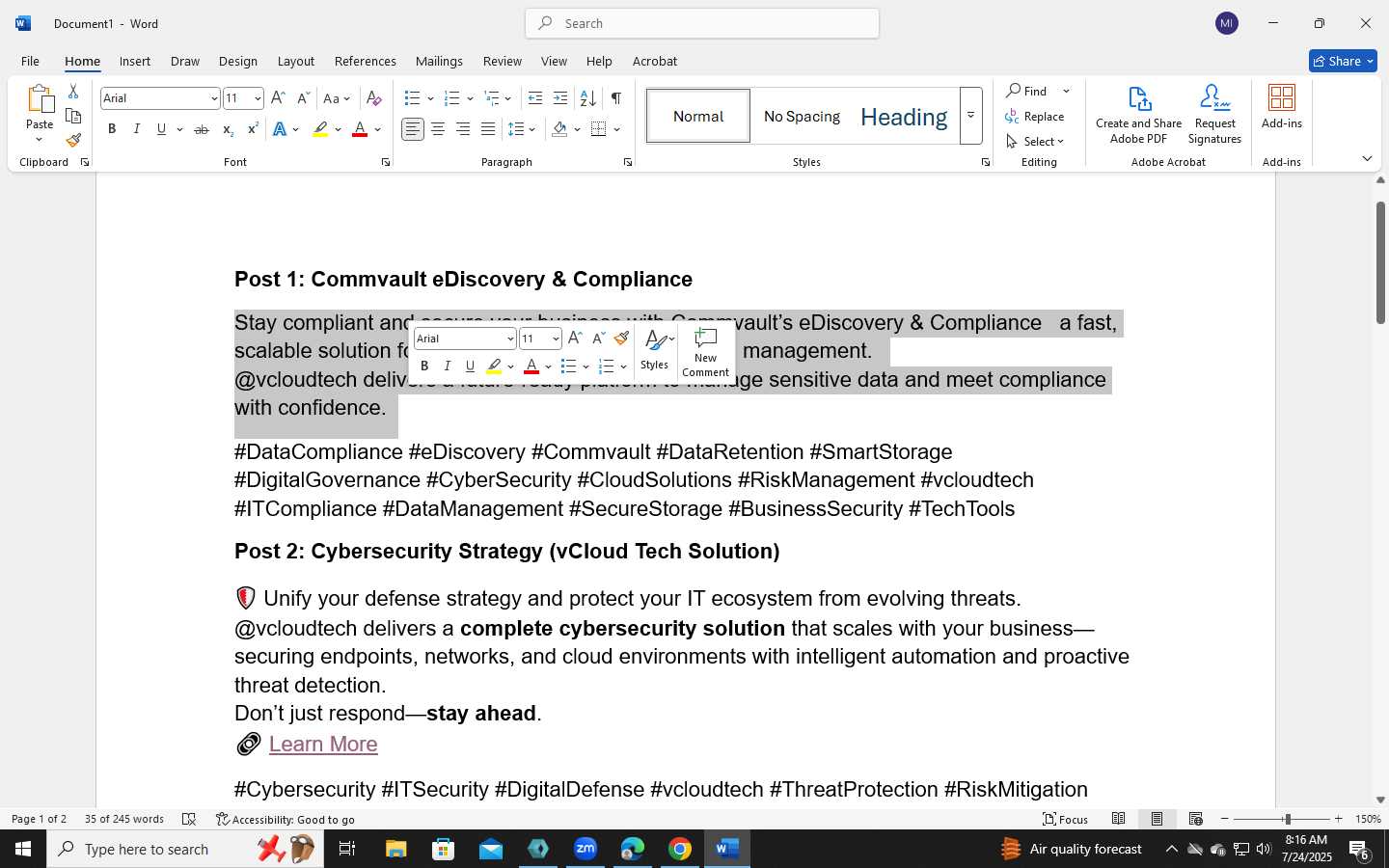Expand the ribbon font size dropdown
1389x868 pixels.
(x=257, y=98)
